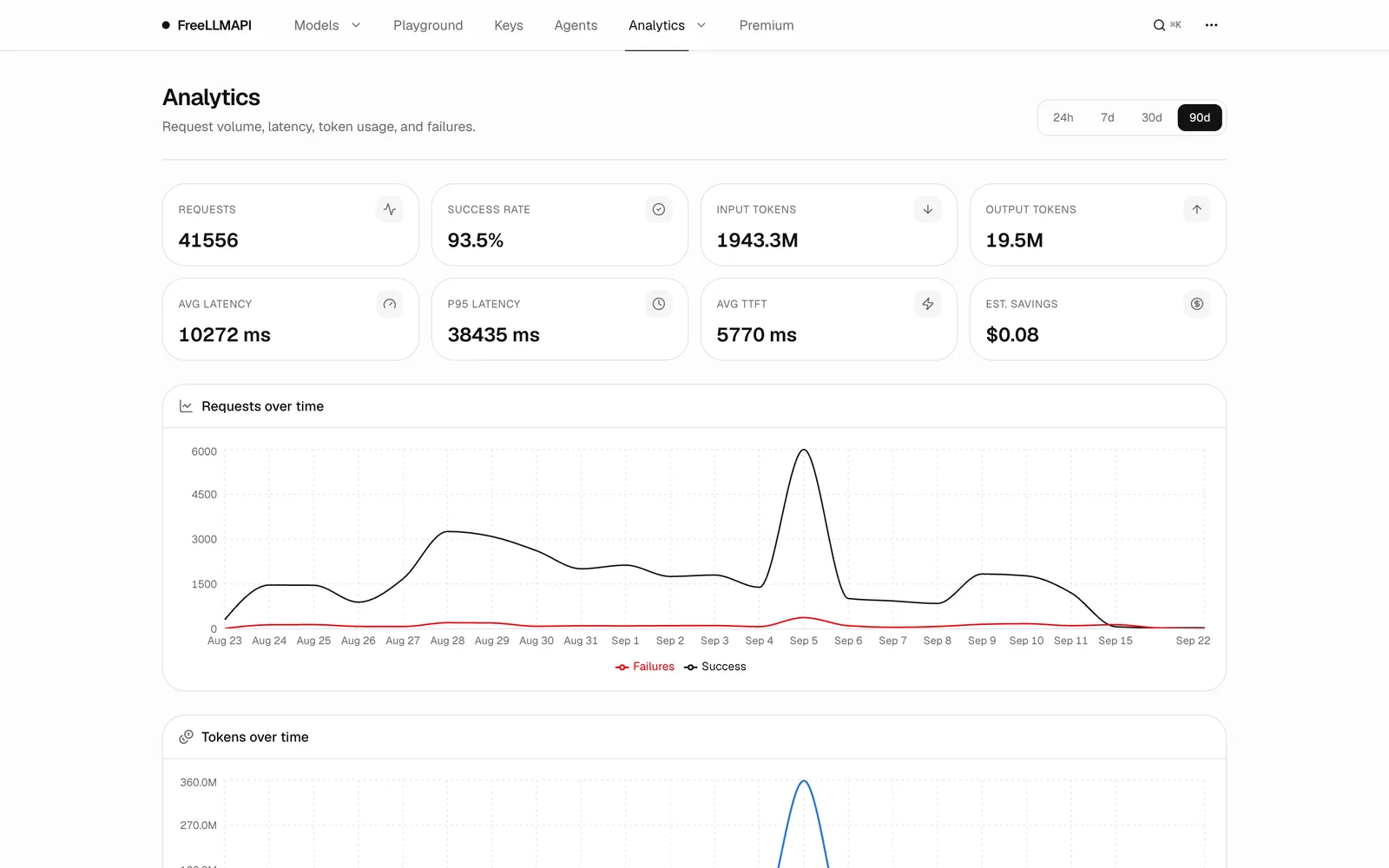This screenshot has width=1389, height=868.
Task: Click the 41556 requests value
Action: point(208,240)
